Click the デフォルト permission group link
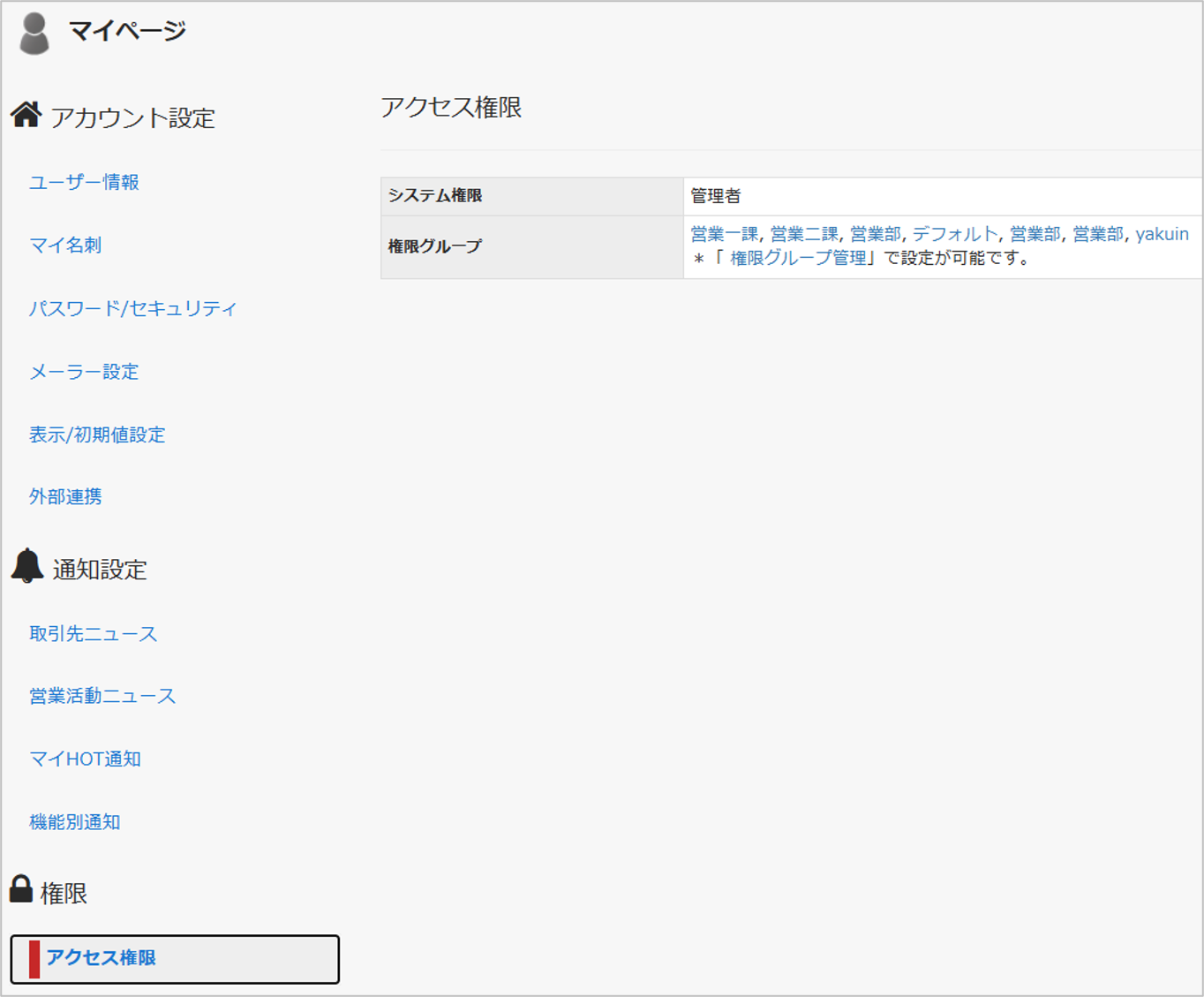Screen dimensions: 1204x997 pyautogui.click(x=955, y=234)
